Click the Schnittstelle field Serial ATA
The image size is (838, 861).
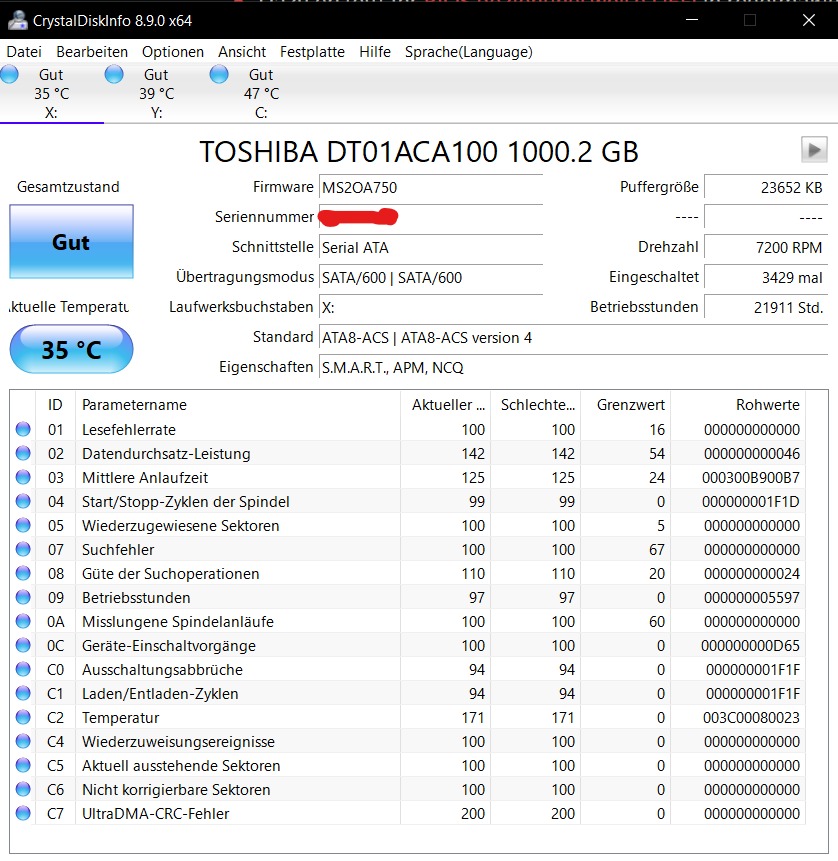(x=431, y=248)
